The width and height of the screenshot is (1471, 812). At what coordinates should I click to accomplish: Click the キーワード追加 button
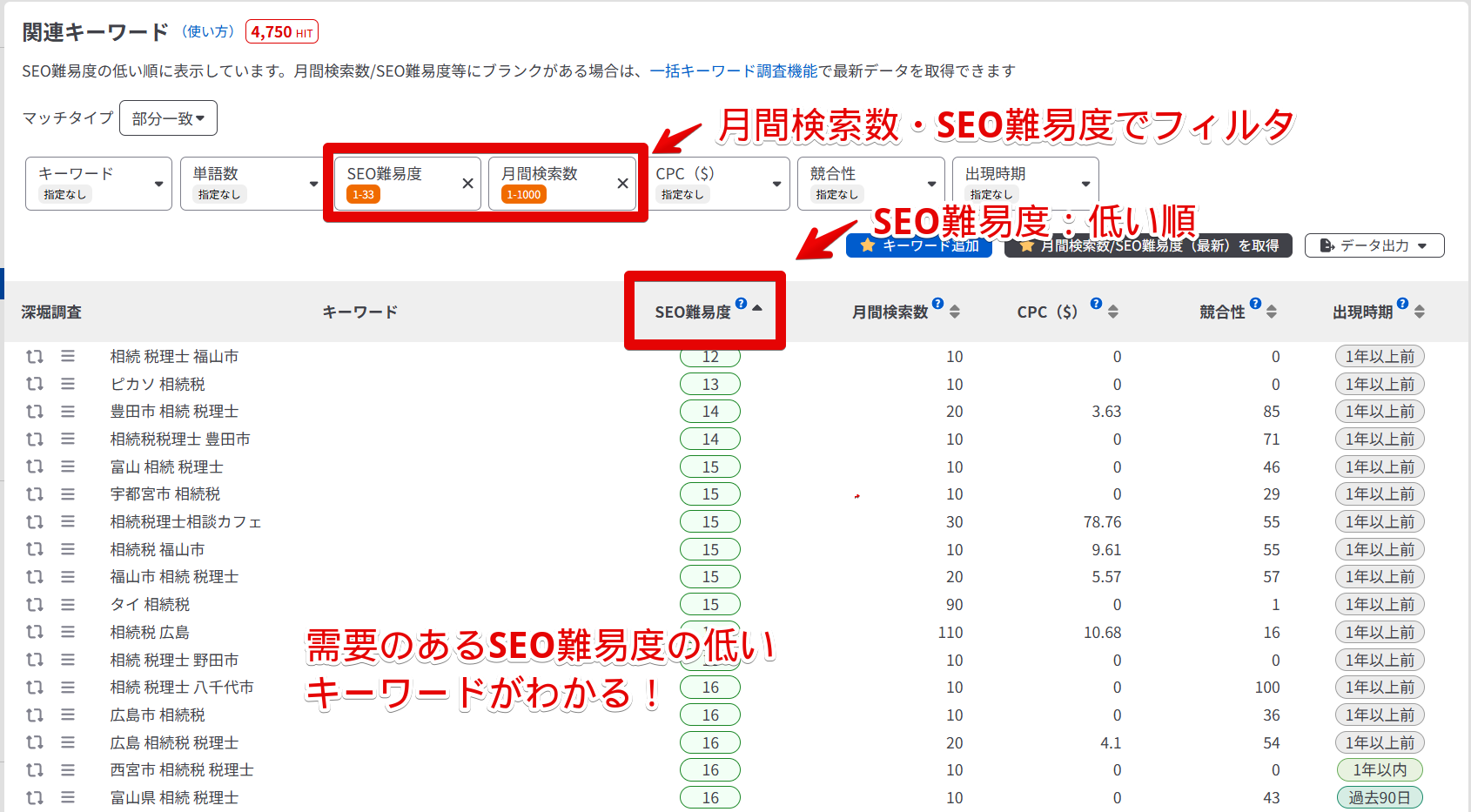919,246
